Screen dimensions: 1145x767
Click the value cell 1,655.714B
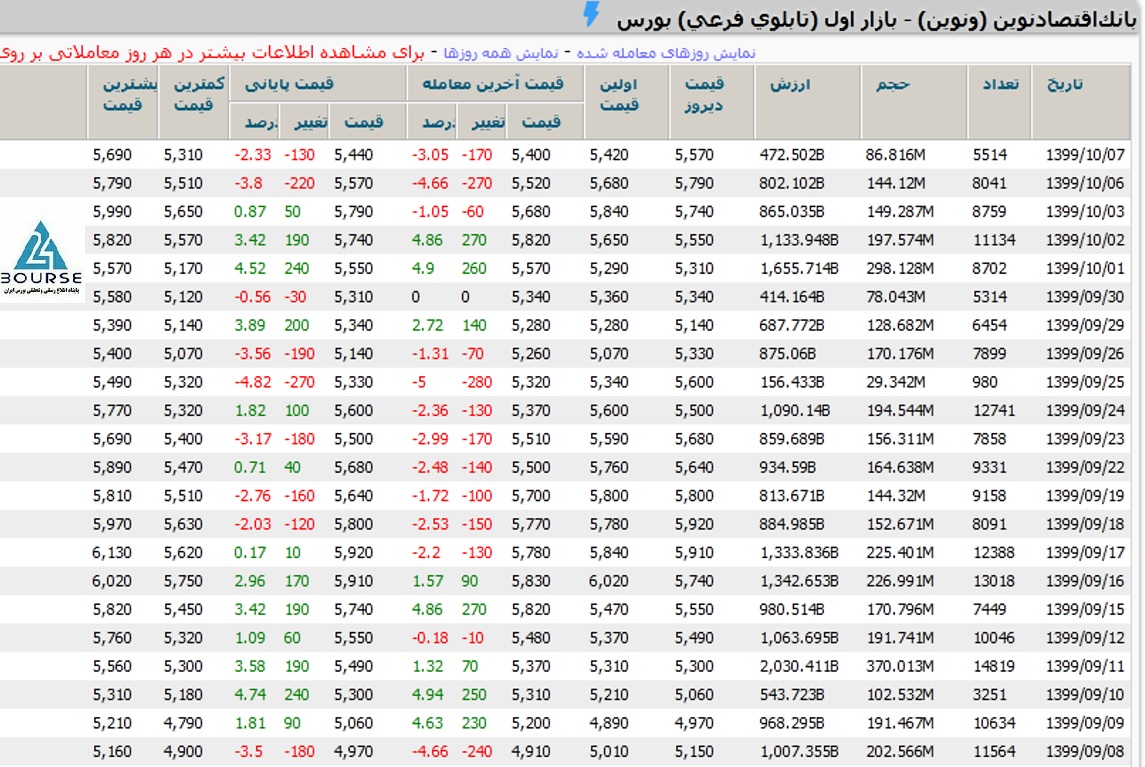[799, 269]
